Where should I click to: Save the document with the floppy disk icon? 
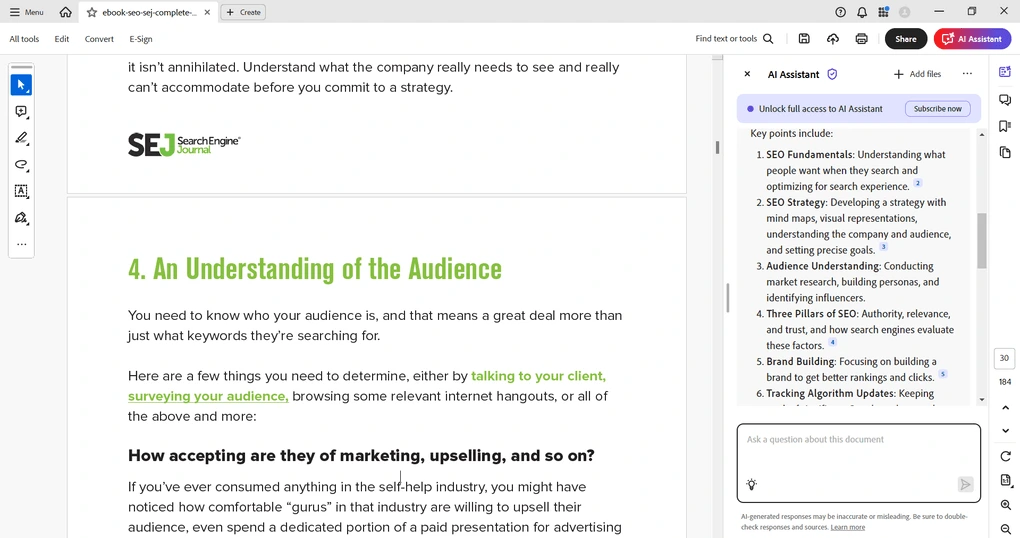804,39
